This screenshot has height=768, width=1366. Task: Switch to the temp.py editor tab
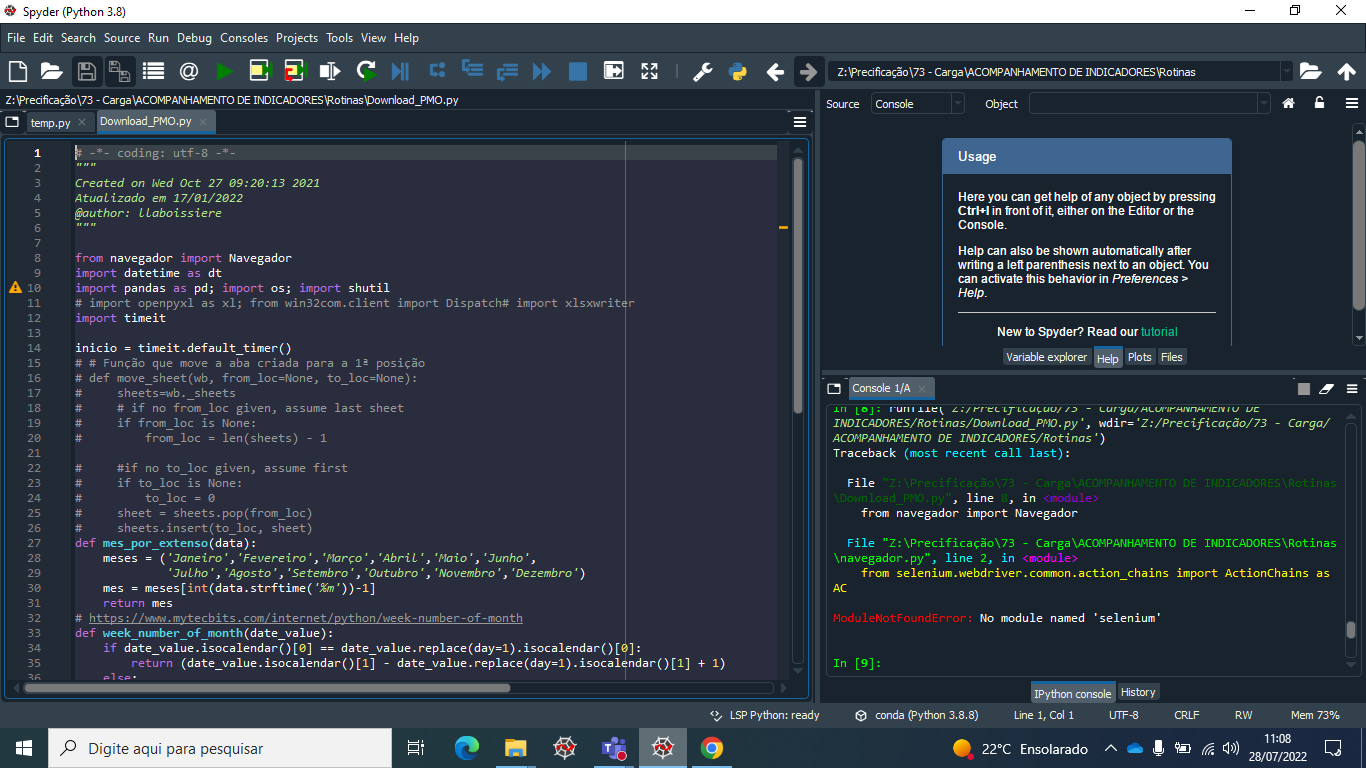(x=50, y=122)
